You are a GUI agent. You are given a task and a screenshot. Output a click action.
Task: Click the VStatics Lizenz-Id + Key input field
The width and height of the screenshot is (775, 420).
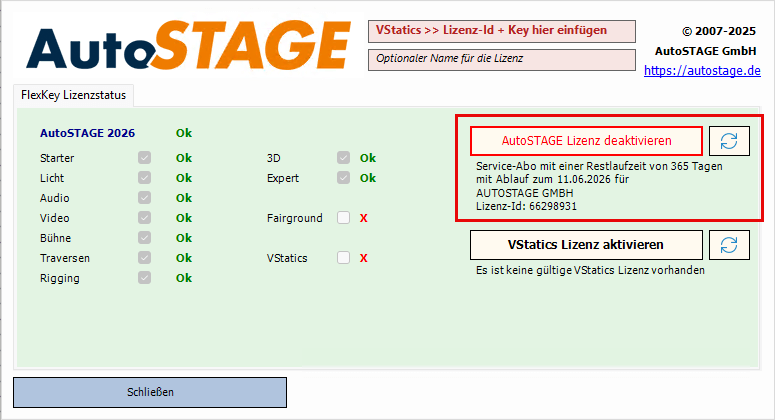point(502,31)
